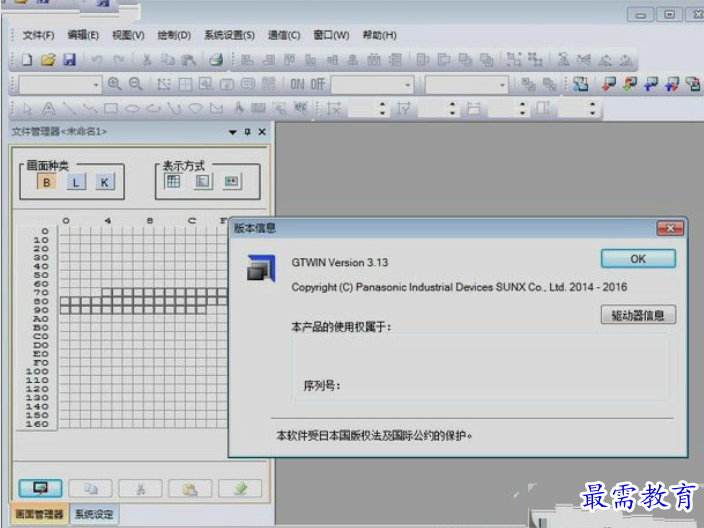Select the Rectangle drawing tool
The height and width of the screenshot is (528, 704).
click(x=111, y=108)
